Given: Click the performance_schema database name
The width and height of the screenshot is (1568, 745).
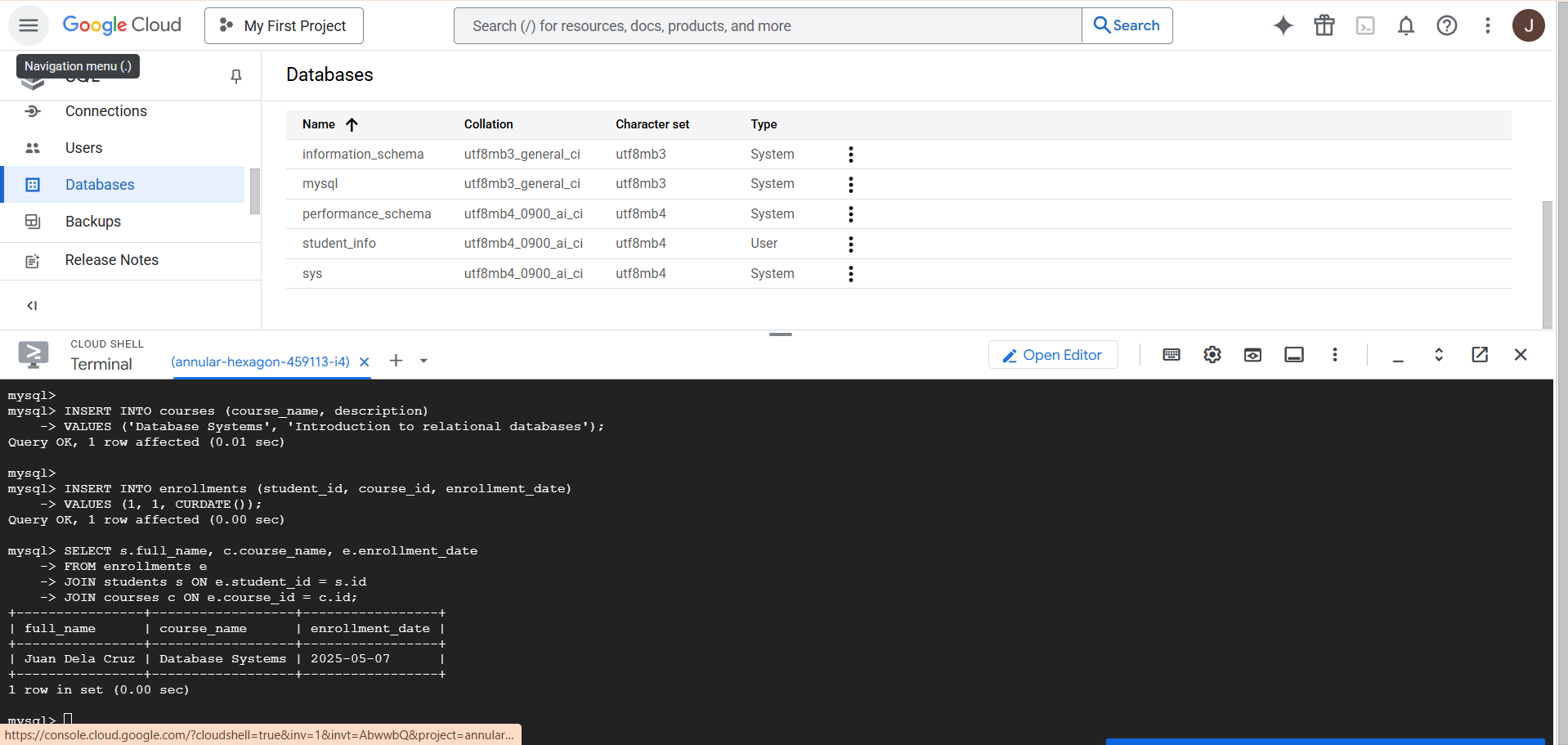Looking at the screenshot, I should 366,214.
